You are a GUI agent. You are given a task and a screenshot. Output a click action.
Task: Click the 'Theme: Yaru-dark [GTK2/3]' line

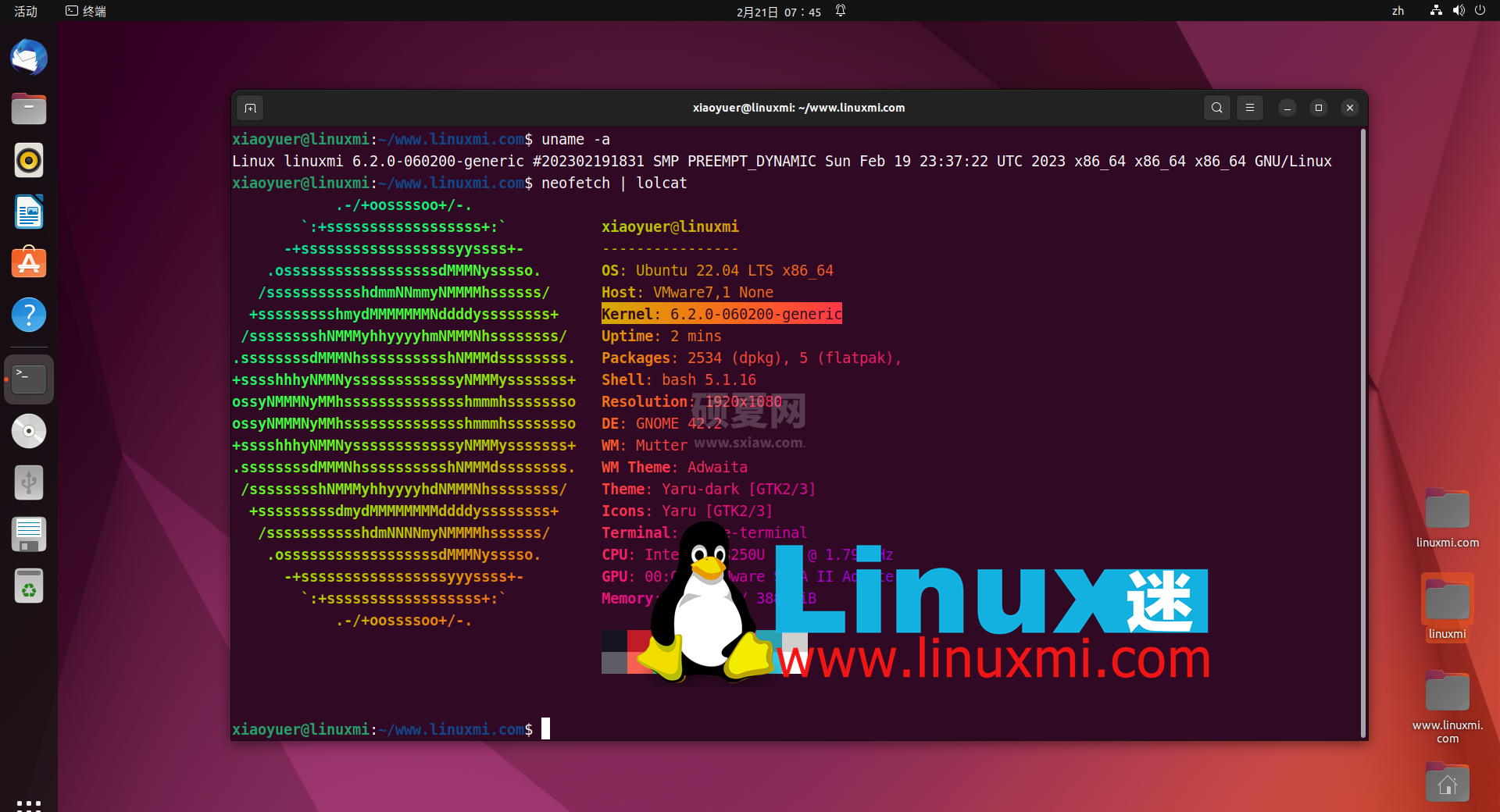pyautogui.click(x=709, y=489)
